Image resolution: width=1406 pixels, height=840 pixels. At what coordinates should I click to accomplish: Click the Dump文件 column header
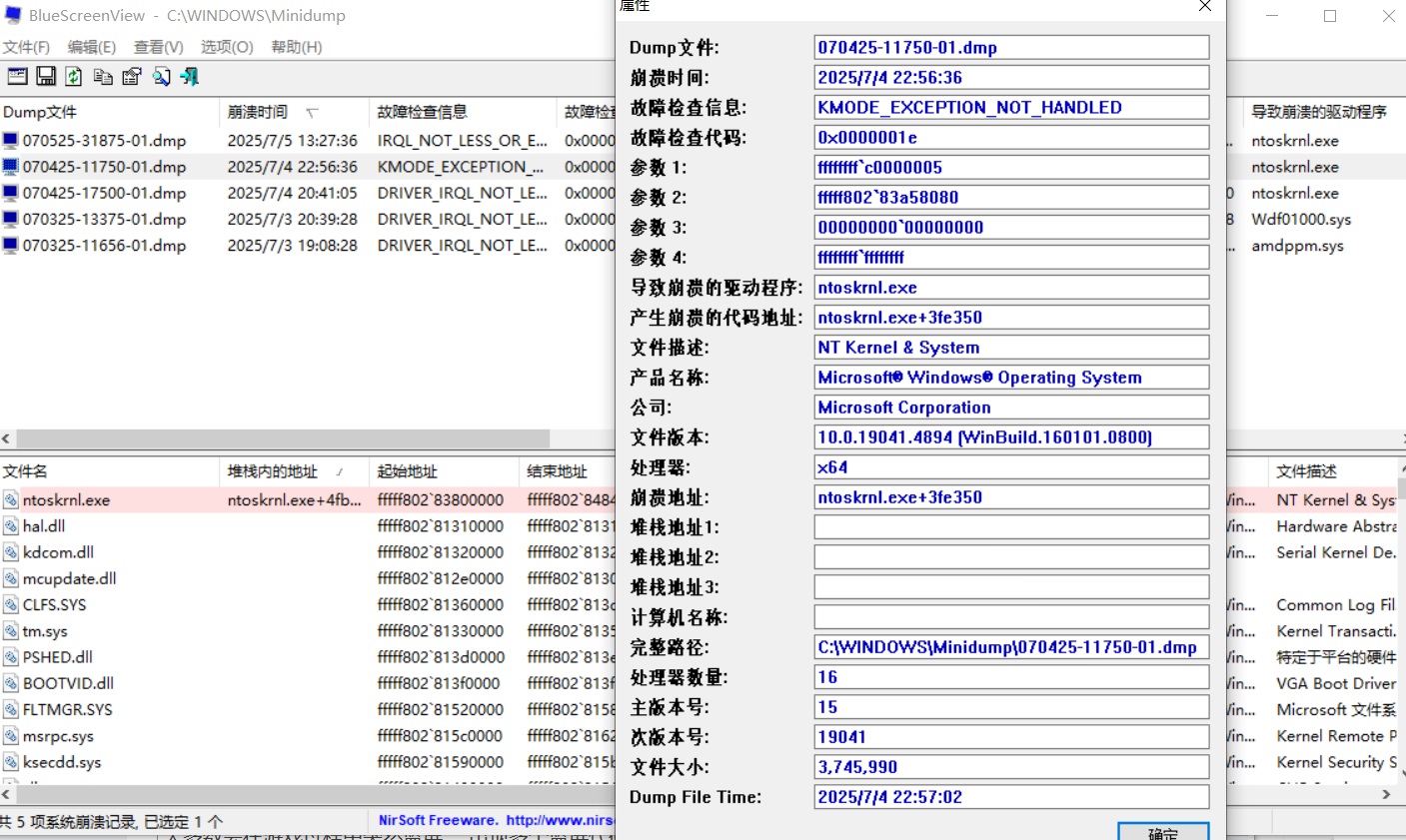tap(40, 112)
